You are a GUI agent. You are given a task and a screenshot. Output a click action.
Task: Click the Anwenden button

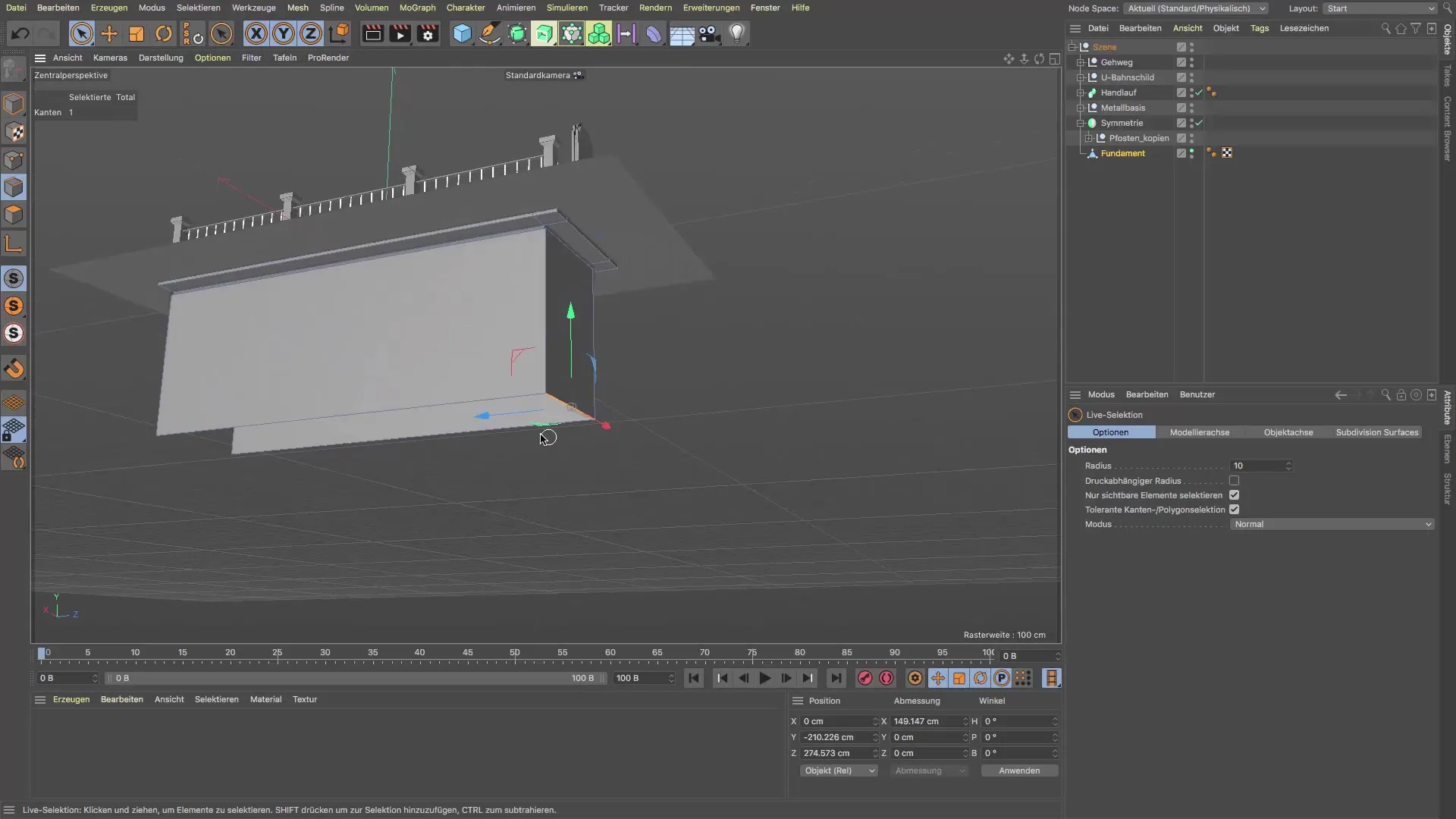click(x=1019, y=771)
